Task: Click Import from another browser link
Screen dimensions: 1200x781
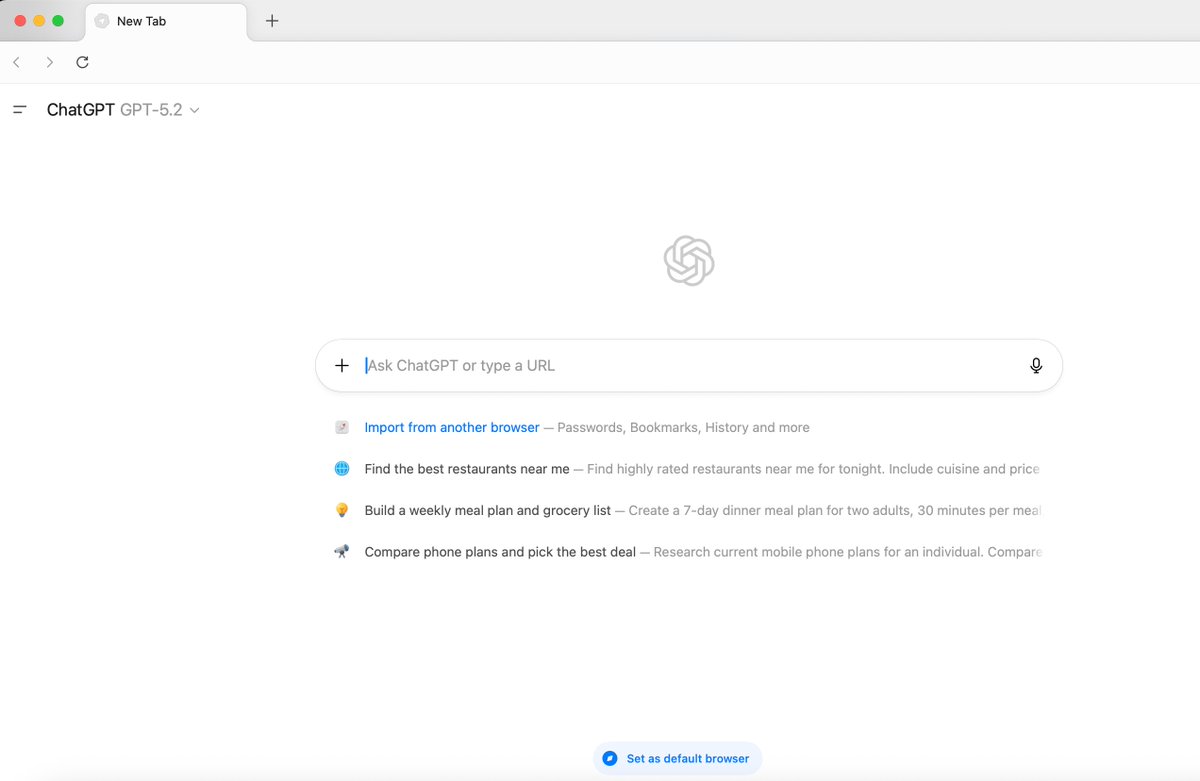Action: pos(452,427)
